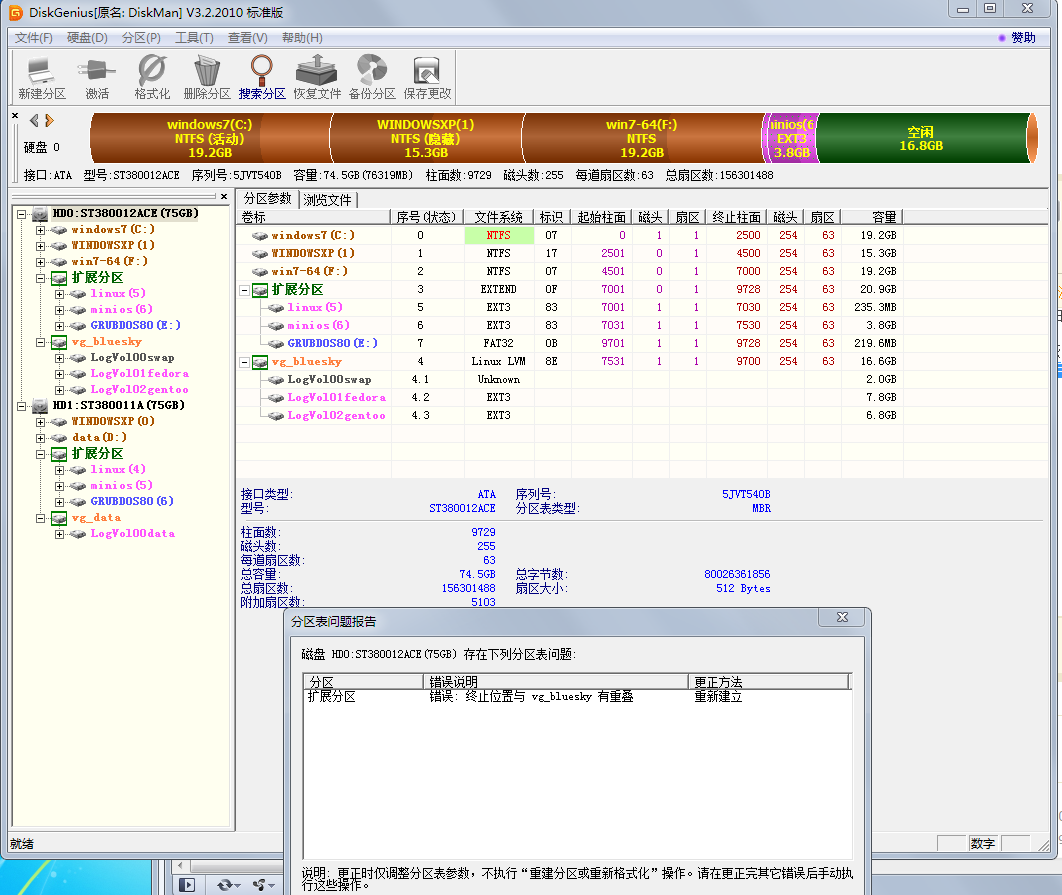Click the 文件系统 column header
The image size is (1062, 895).
[498, 217]
